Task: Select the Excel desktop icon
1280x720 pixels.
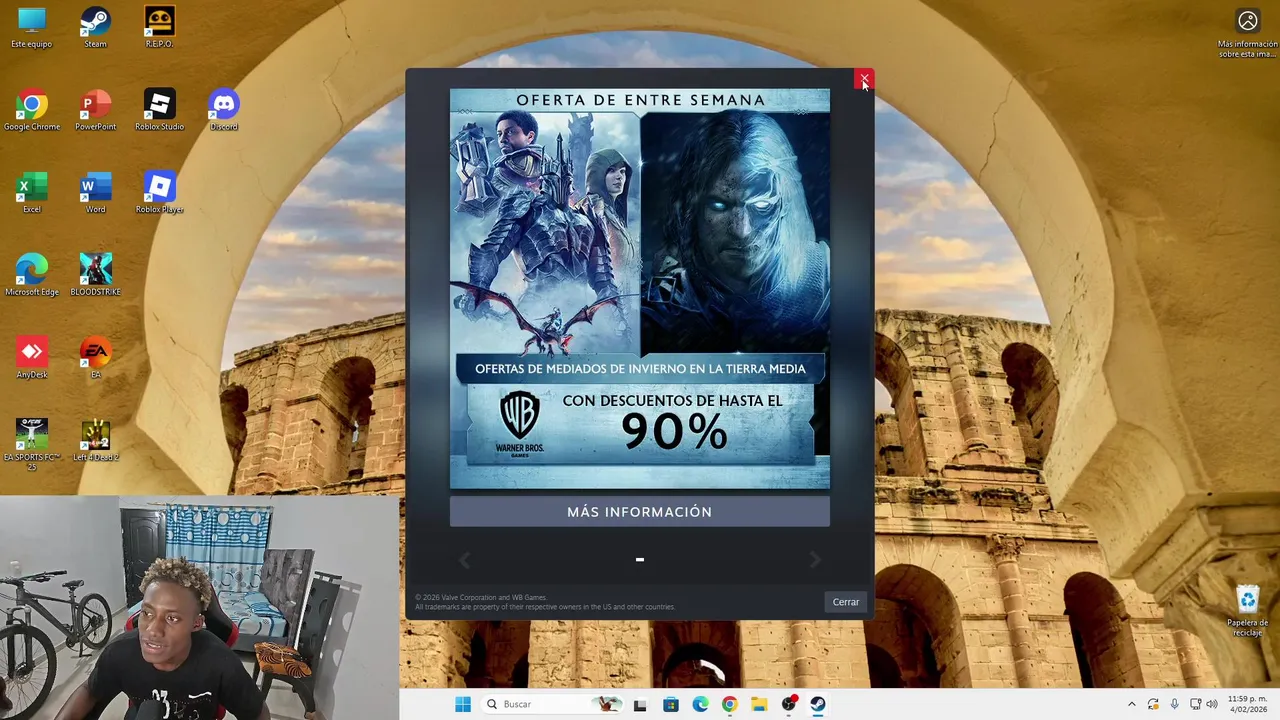Action: point(31,192)
